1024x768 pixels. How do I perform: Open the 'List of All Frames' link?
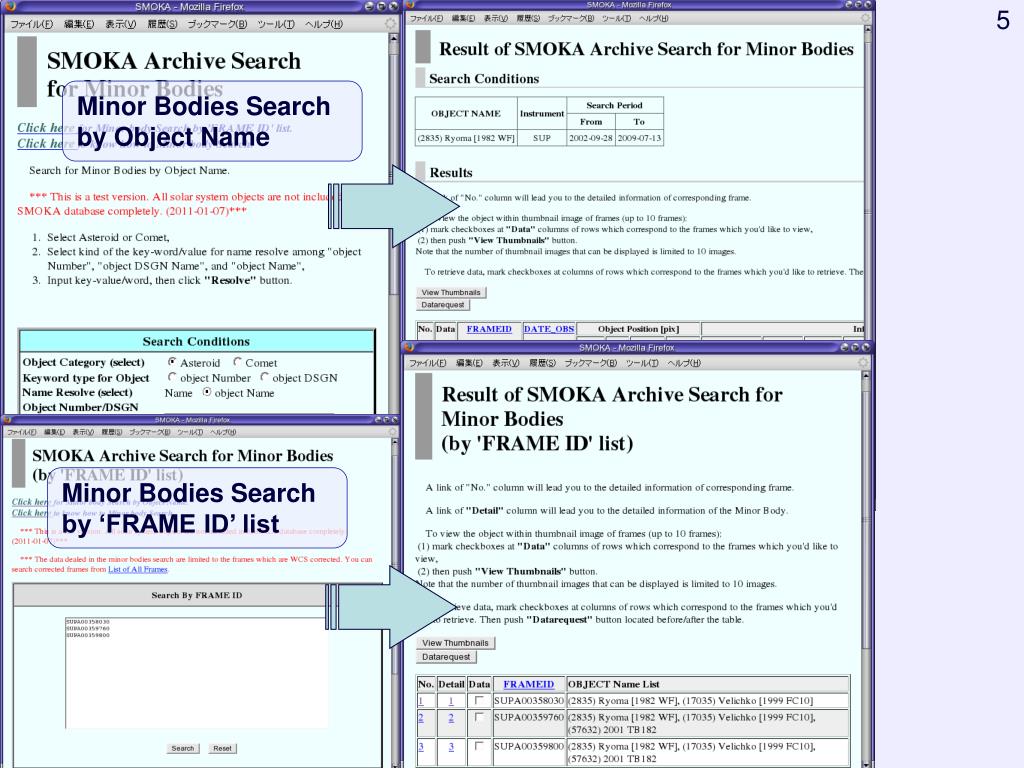point(138,569)
